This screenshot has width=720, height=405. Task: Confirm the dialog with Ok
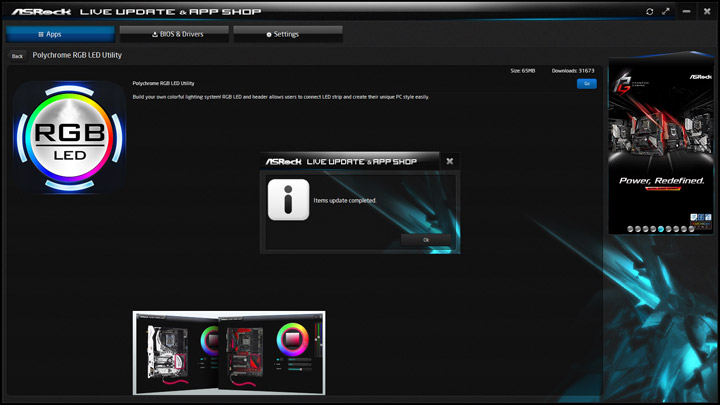coord(426,240)
